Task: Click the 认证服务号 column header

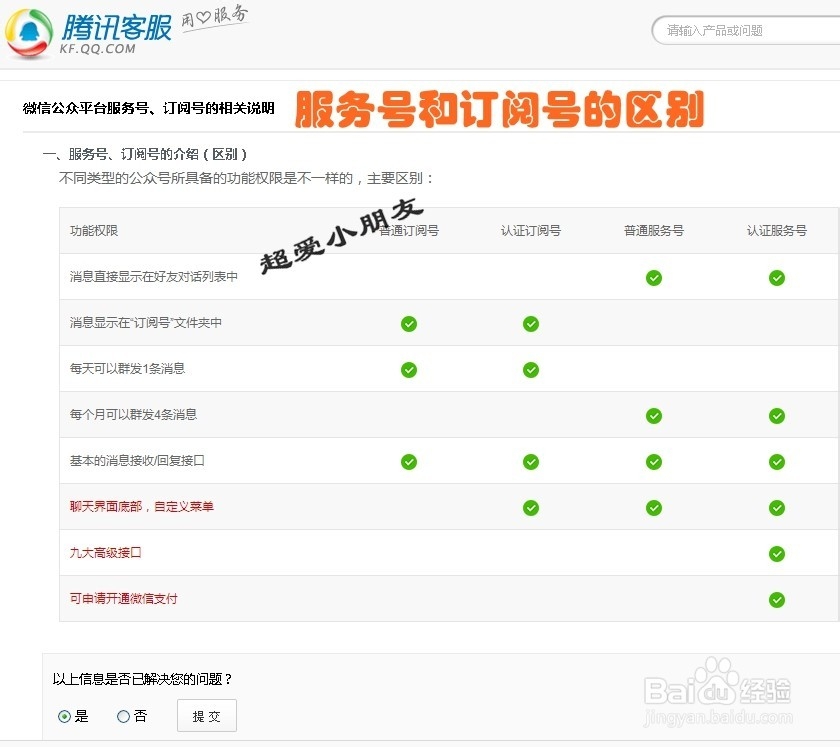Action: click(x=777, y=231)
